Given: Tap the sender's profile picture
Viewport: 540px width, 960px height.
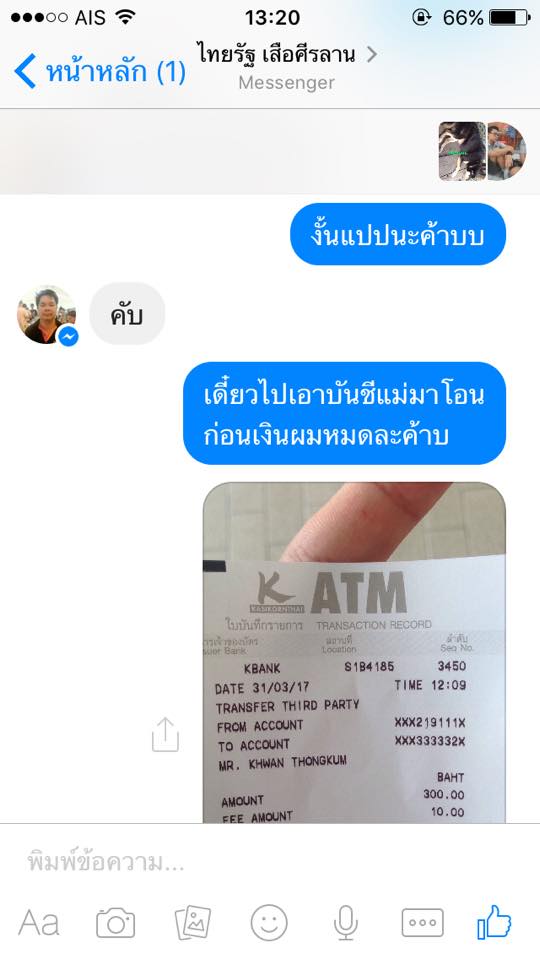Looking at the screenshot, I should [46, 314].
